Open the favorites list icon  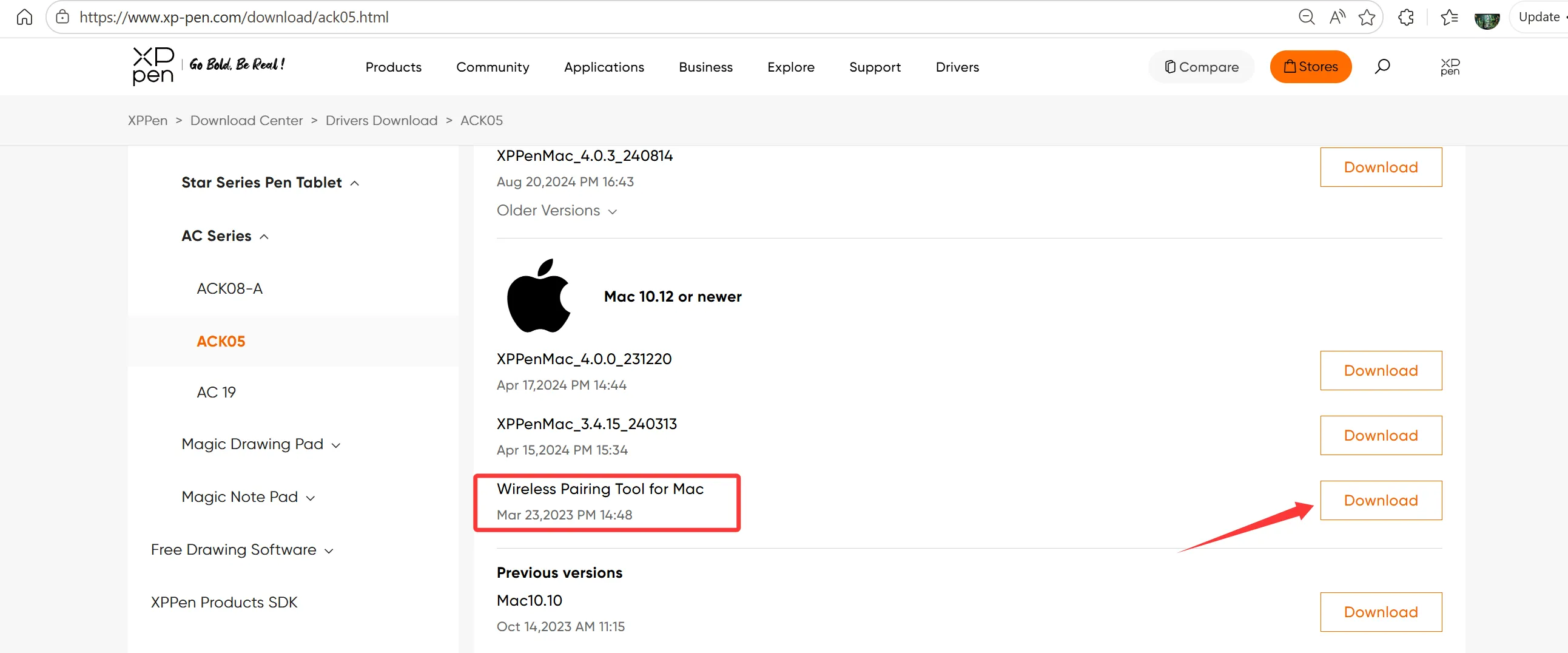pyautogui.click(x=1449, y=17)
